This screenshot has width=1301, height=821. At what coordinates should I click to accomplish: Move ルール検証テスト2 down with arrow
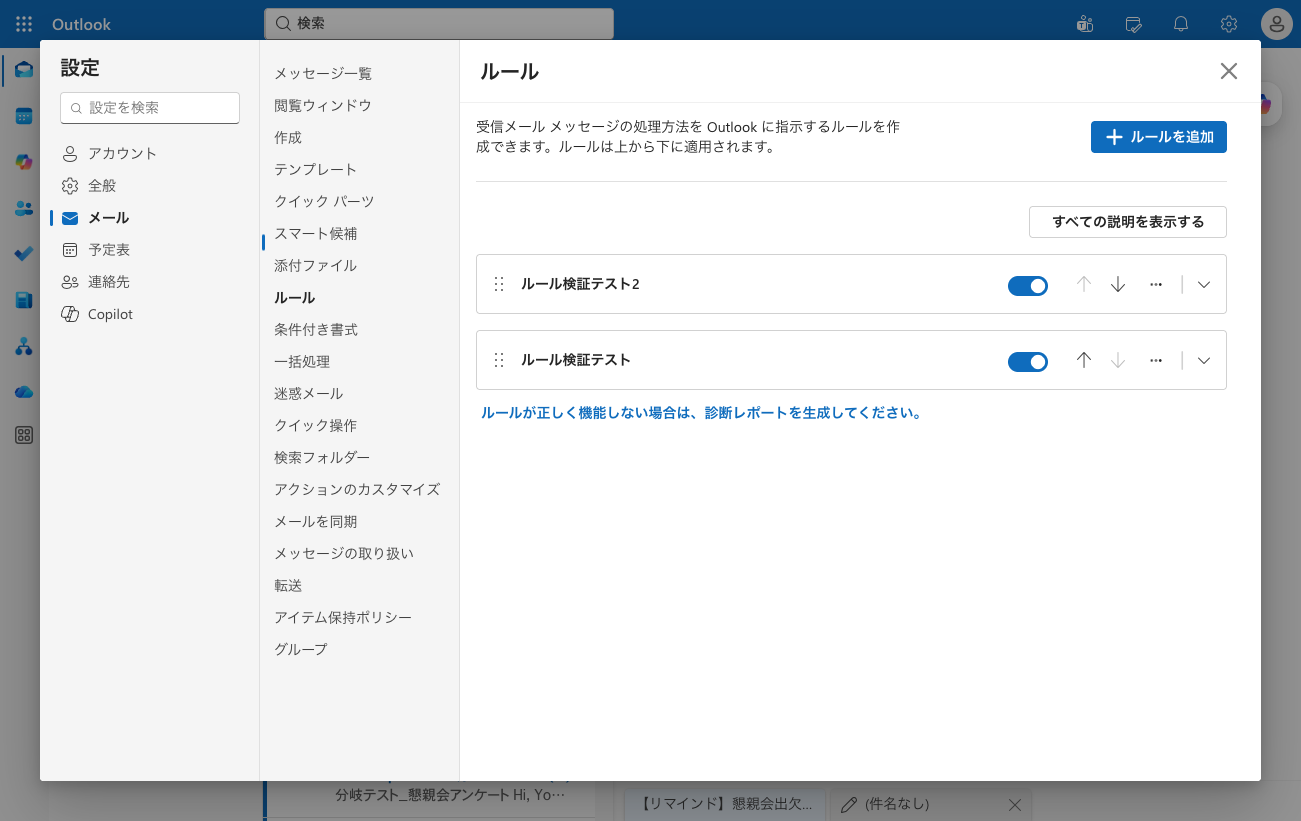coord(1118,285)
